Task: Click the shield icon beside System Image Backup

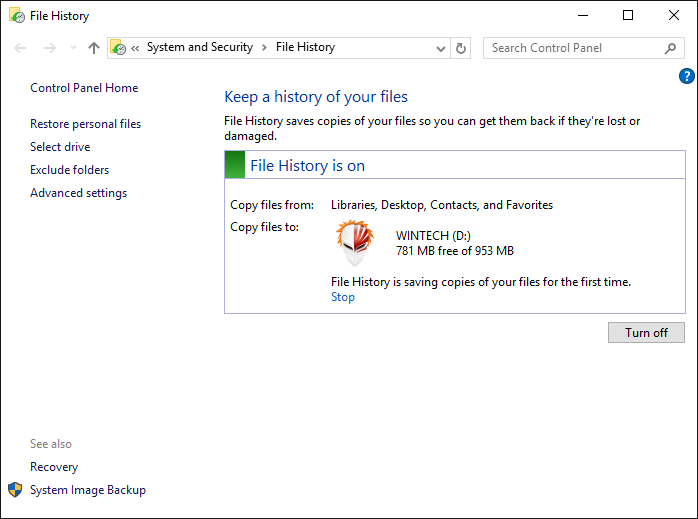Action: click(x=15, y=490)
